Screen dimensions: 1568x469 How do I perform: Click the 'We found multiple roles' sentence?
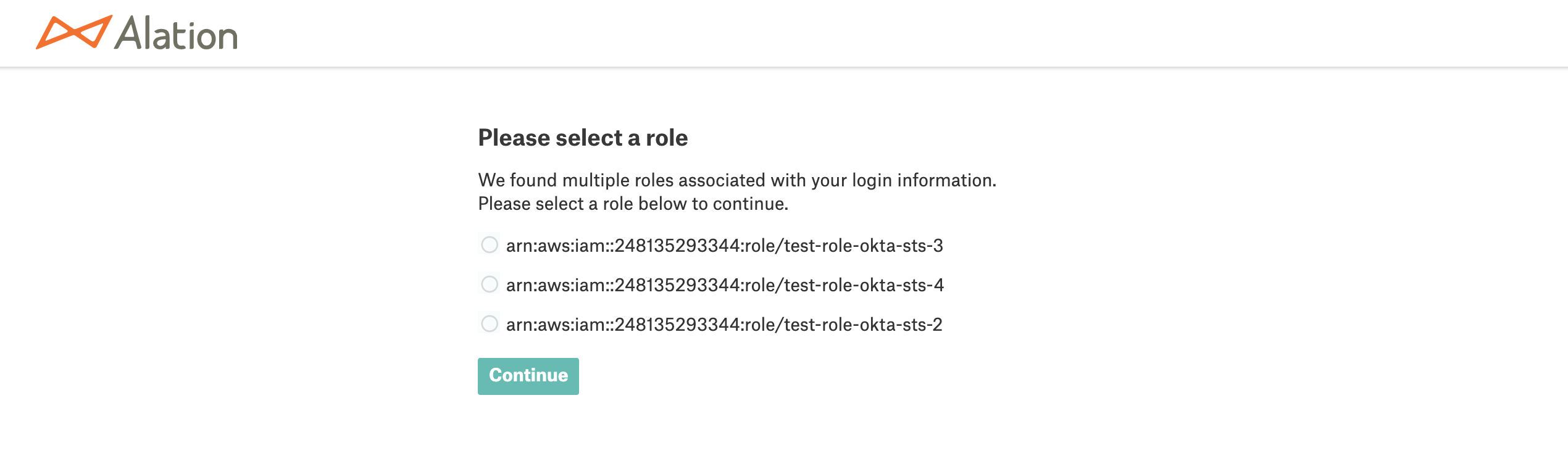[x=737, y=180]
